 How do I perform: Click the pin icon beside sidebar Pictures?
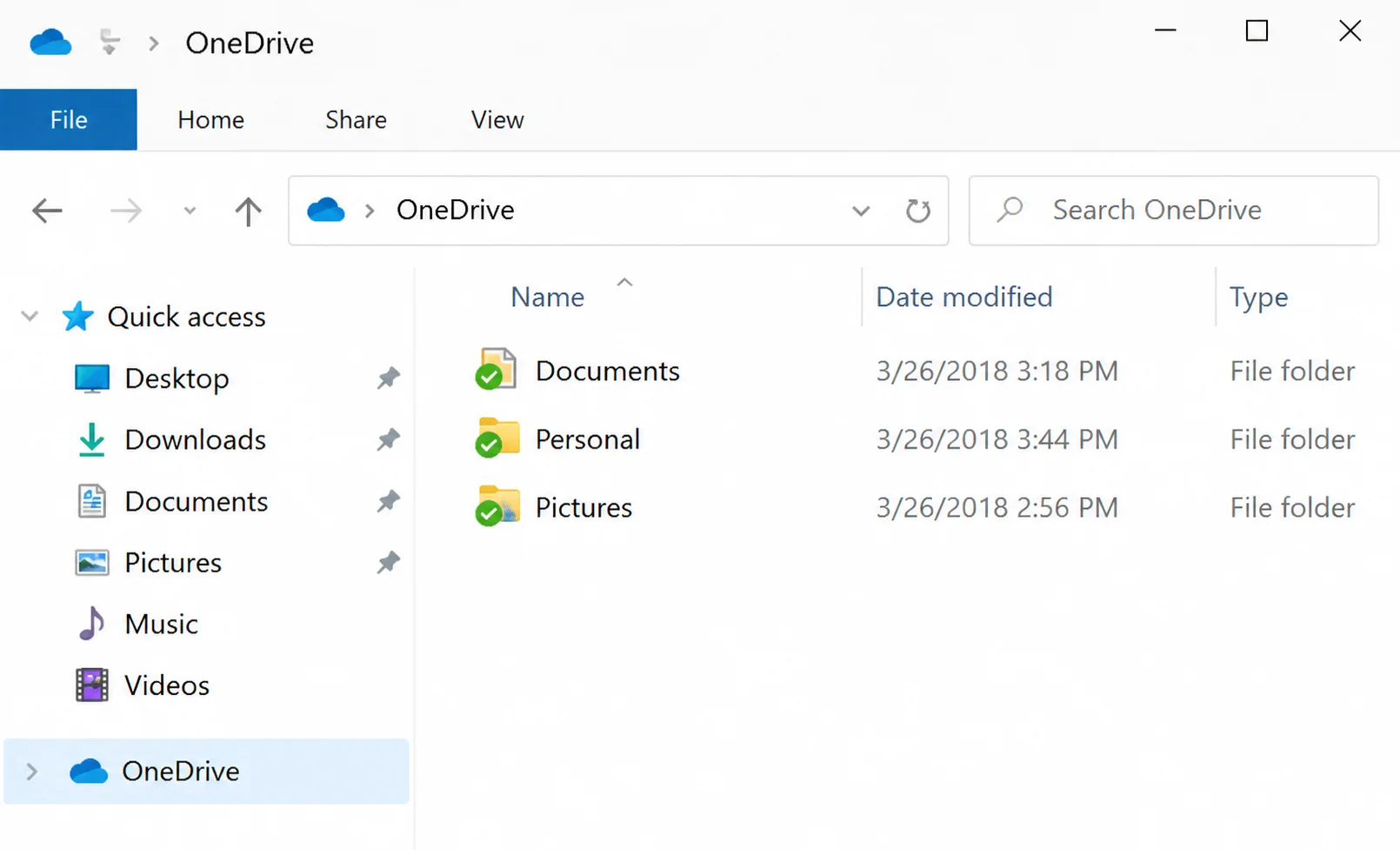(x=388, y=563)
